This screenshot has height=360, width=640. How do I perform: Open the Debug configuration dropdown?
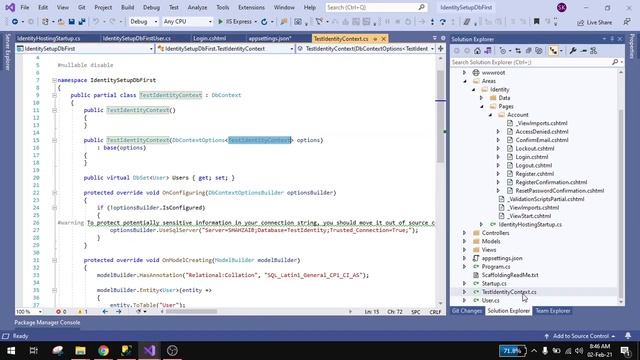[x=144, y=22]
